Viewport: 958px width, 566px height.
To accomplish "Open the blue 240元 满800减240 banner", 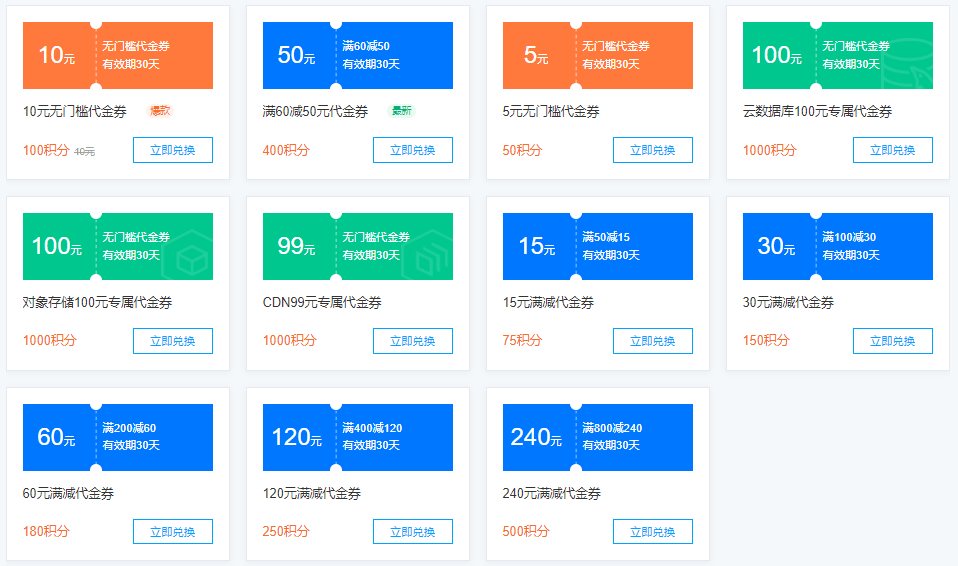I will 598,437.
